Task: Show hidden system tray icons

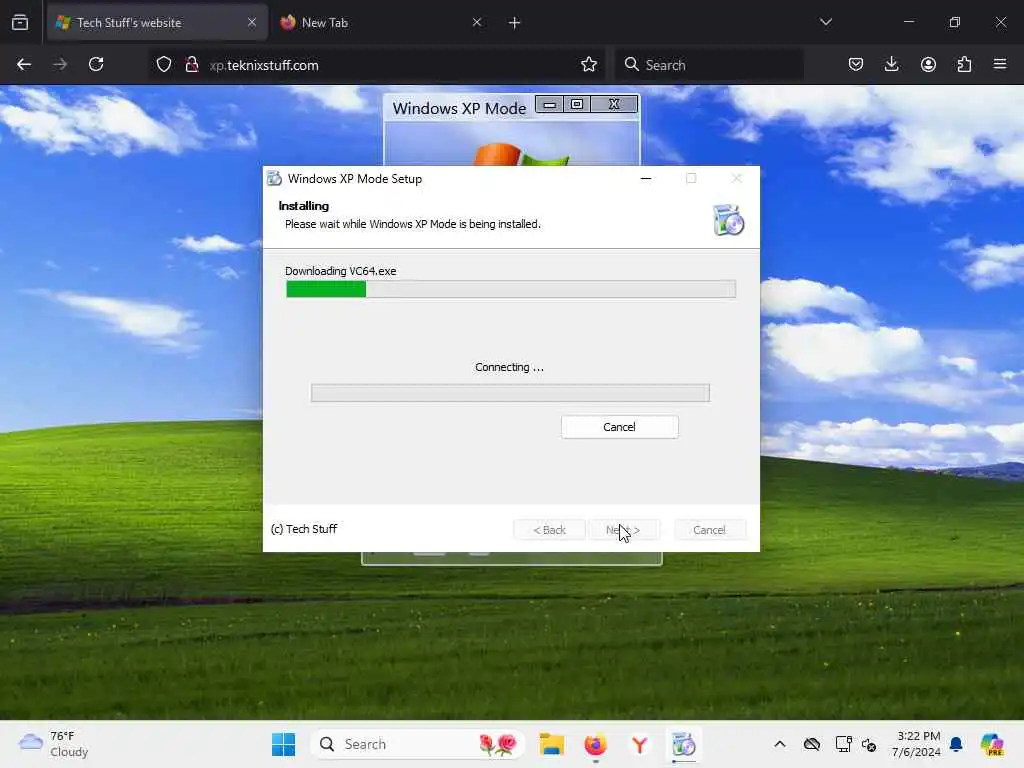Action: point(780,744)
